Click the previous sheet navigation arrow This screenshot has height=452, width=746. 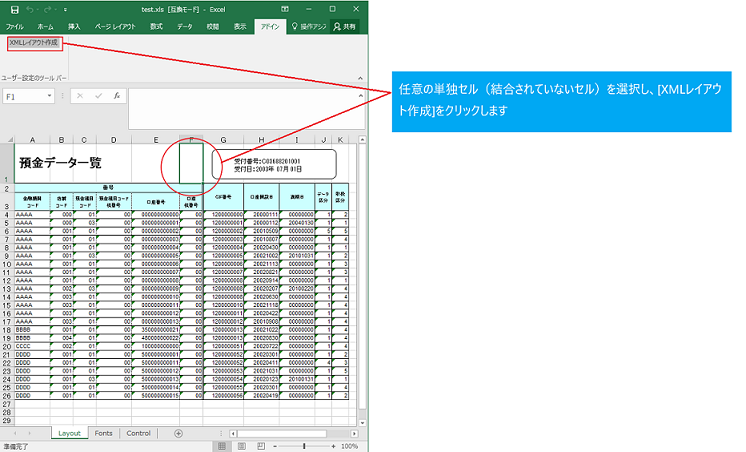15,433
